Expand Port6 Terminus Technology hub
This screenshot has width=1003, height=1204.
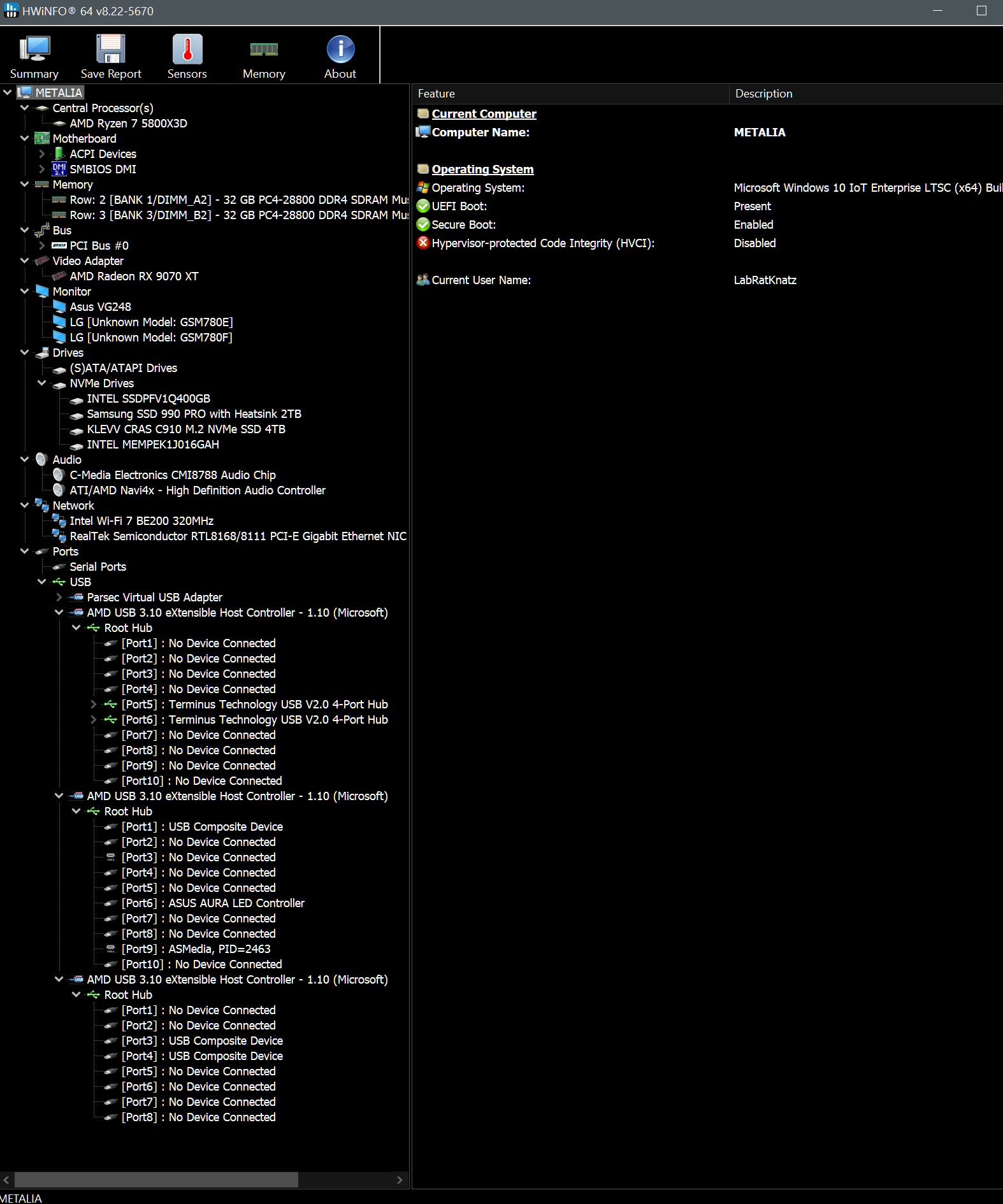coord(94,719)
